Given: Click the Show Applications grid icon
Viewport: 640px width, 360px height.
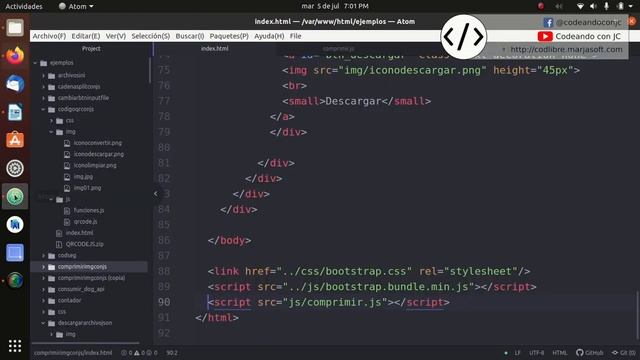Looking at the screenshot, I should (x=15, y=346).
